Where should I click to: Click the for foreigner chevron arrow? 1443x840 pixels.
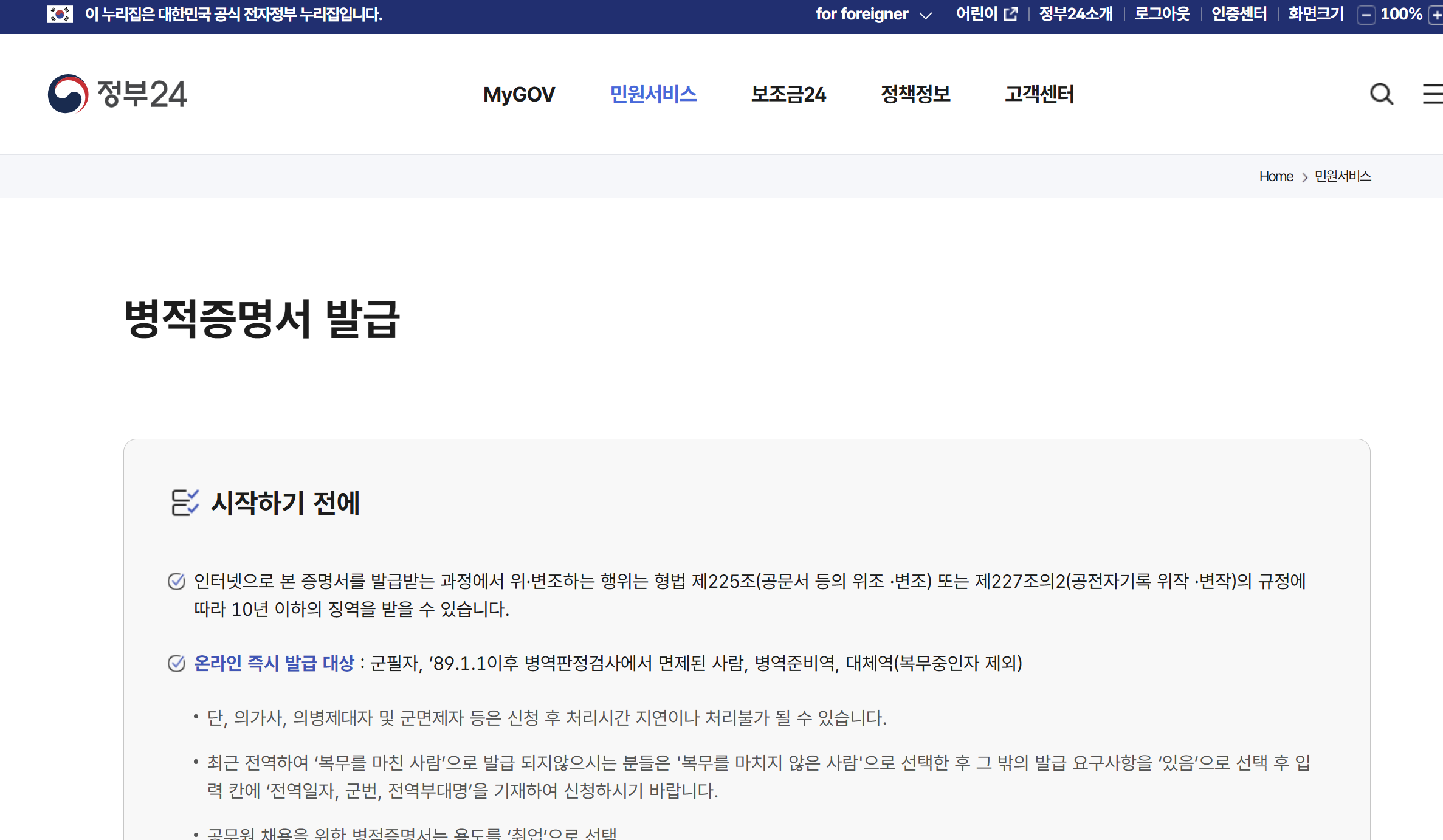click(926, 15)
